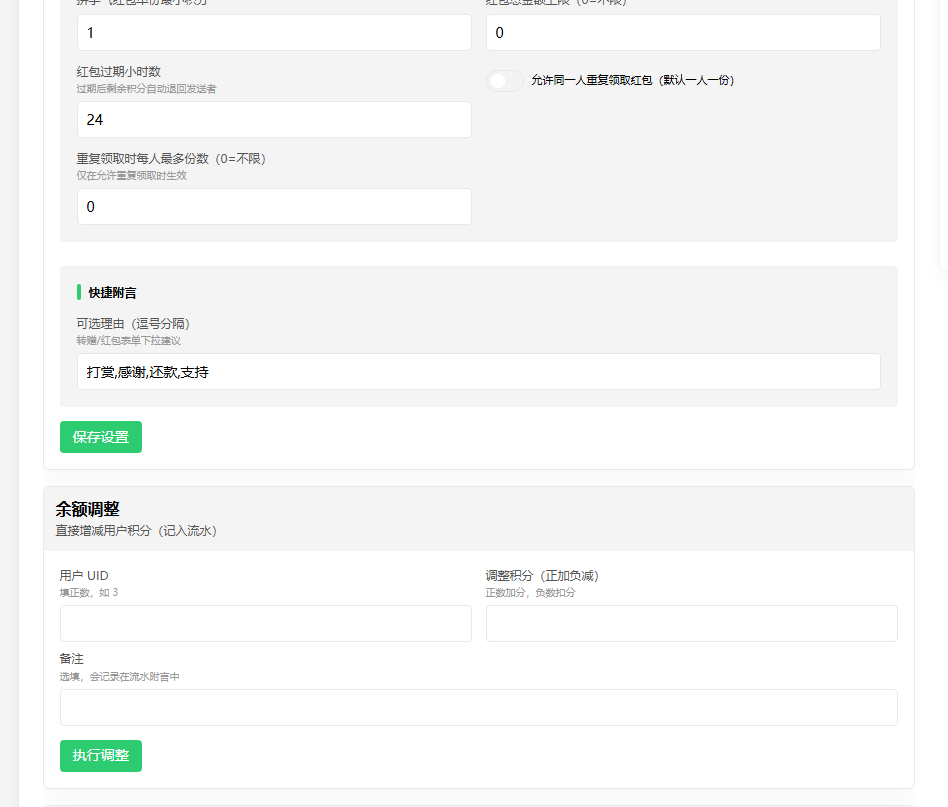Click the 快捷附言 section heading
The height and width of the screenshot is (807, 948).
click(x=112, y=293)
